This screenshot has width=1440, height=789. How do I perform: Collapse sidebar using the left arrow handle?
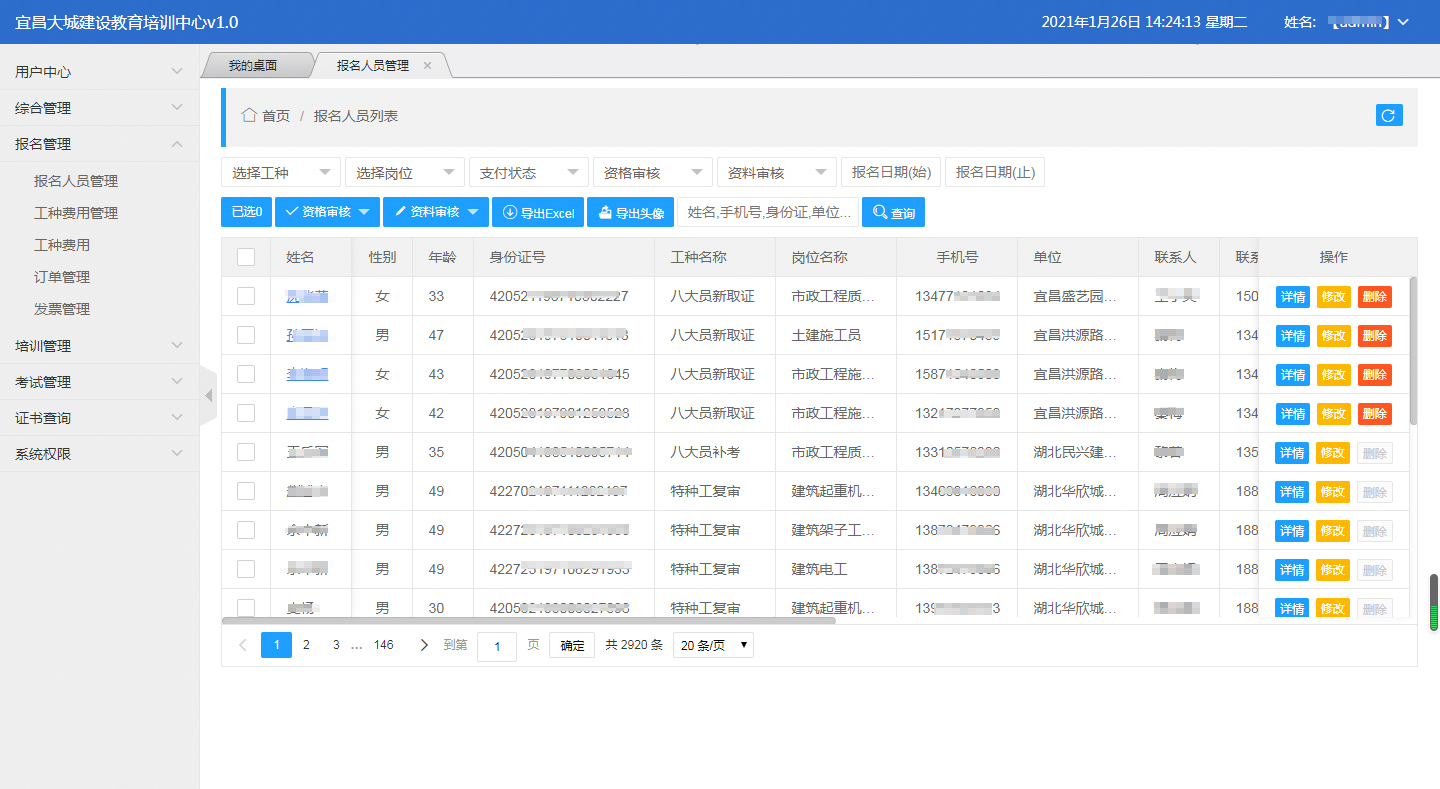(209, 396)
